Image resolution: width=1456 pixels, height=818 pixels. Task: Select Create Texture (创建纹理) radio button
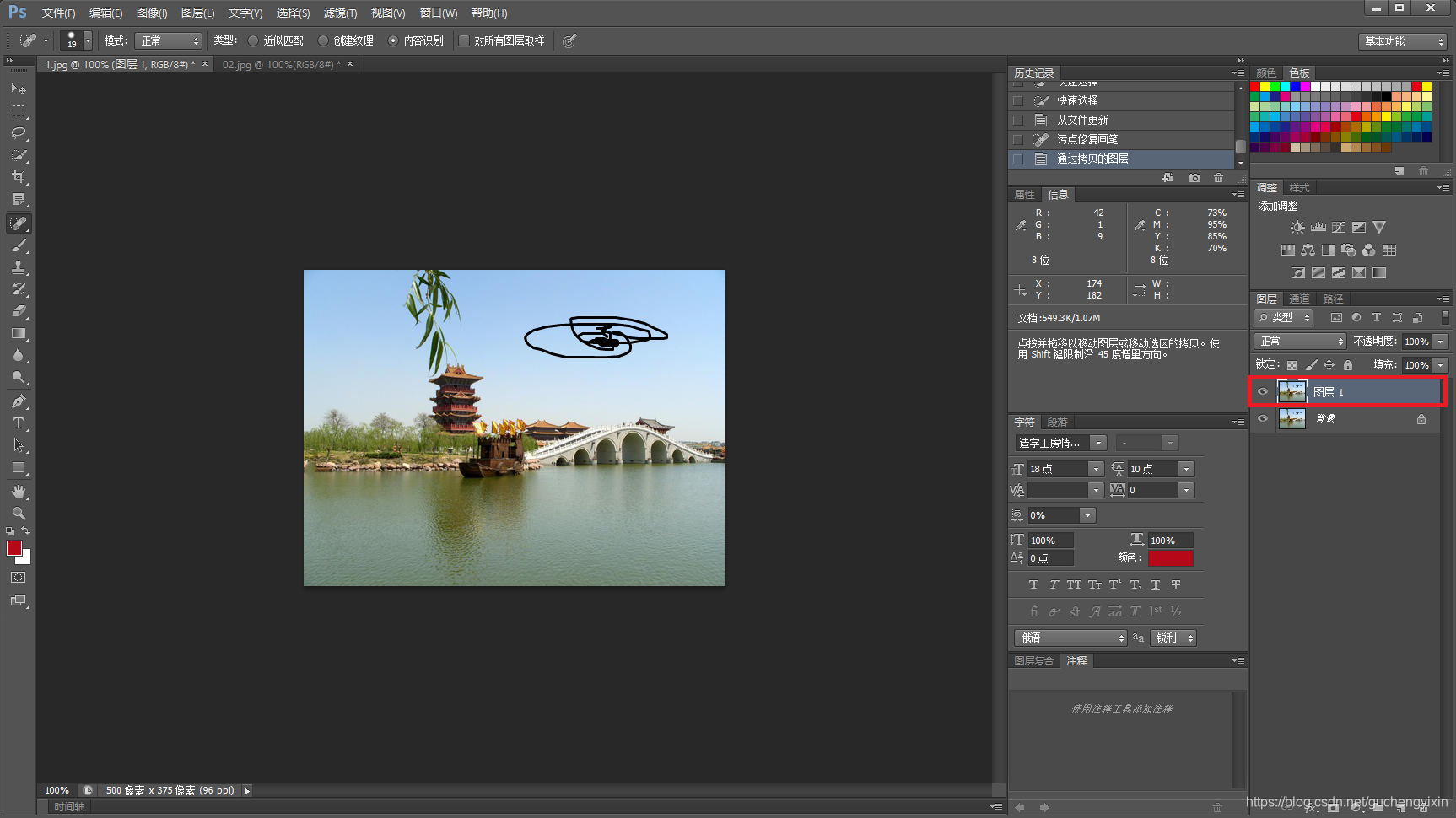coord(323,40)
